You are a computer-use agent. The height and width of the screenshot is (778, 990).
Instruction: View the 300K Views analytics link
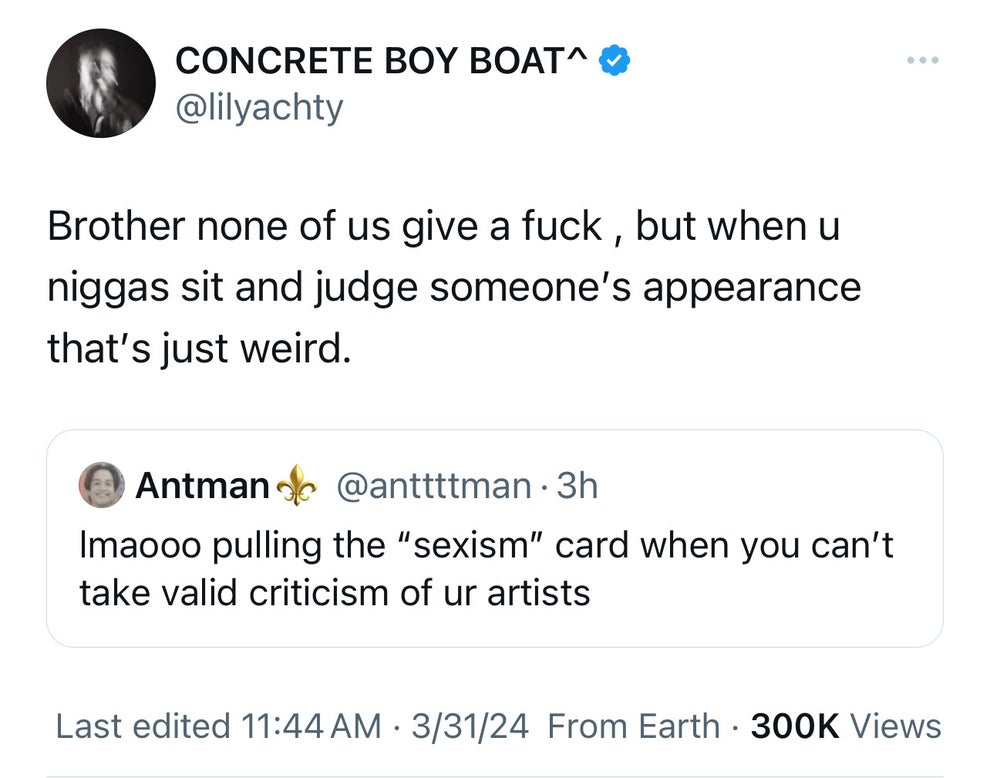click(x=847, y=726)
